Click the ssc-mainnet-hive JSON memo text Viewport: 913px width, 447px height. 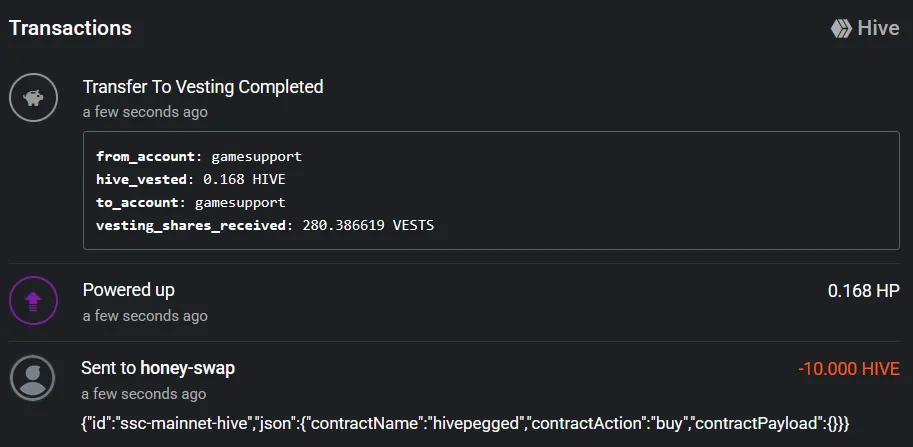coord(465,423)
